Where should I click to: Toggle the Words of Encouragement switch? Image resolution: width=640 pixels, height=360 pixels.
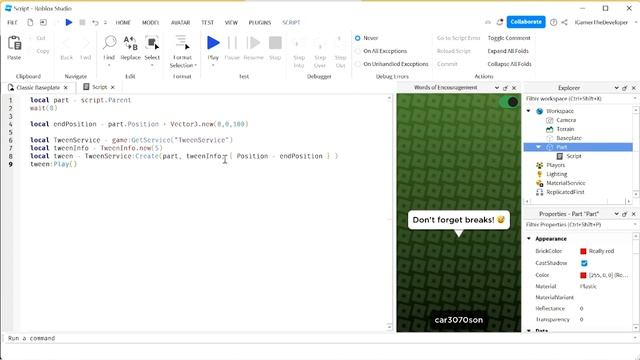click(x=510, y=102)
